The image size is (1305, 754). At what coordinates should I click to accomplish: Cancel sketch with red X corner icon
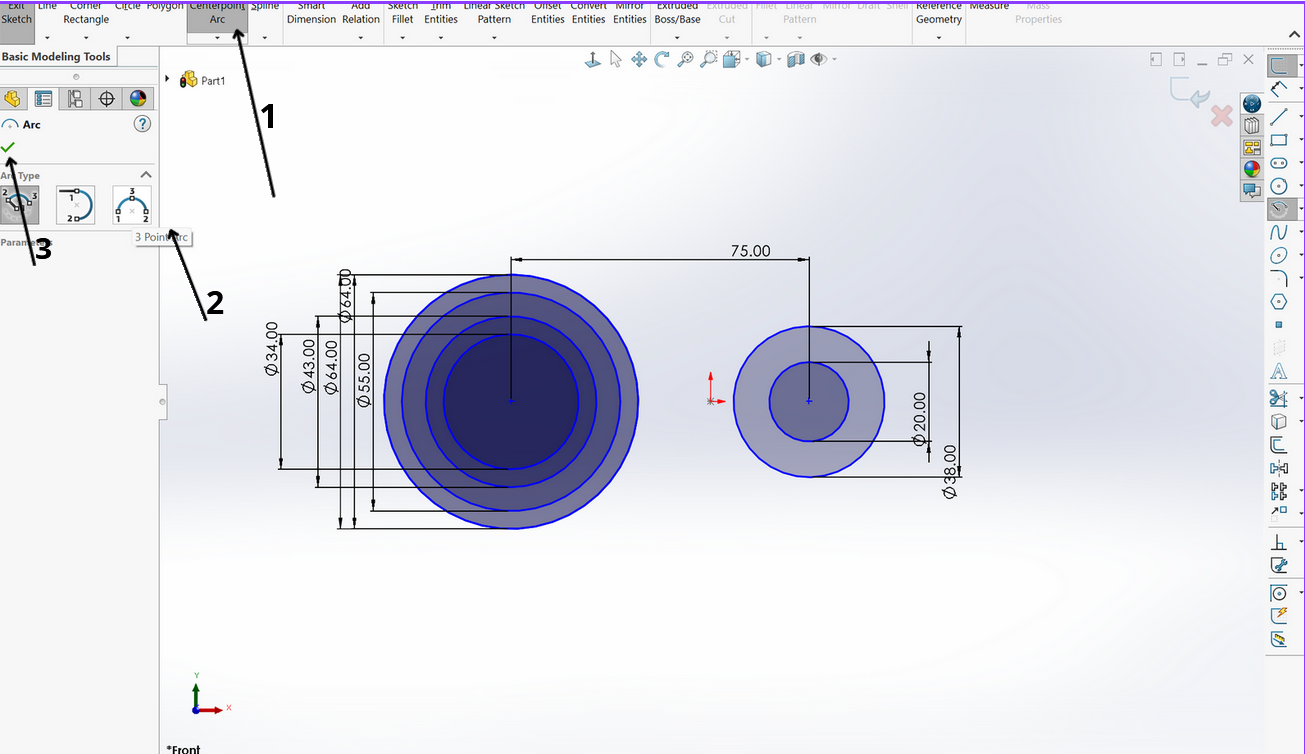1221,116
